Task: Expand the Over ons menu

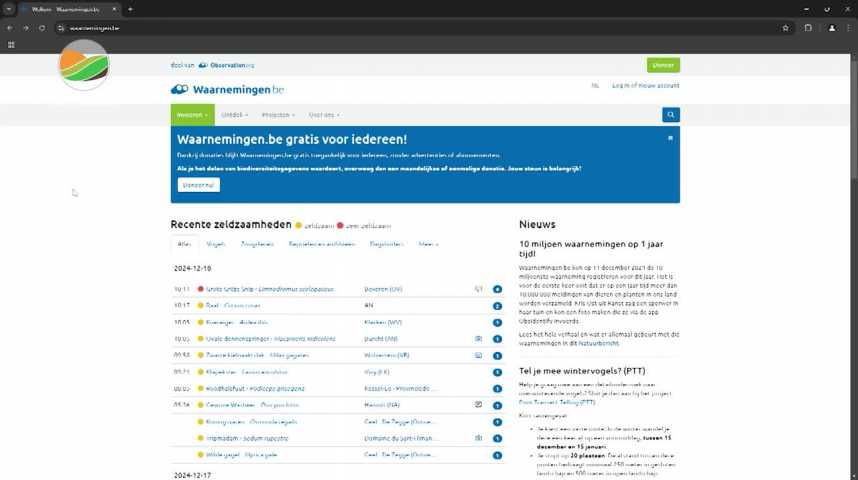Action: click(324, 115)
